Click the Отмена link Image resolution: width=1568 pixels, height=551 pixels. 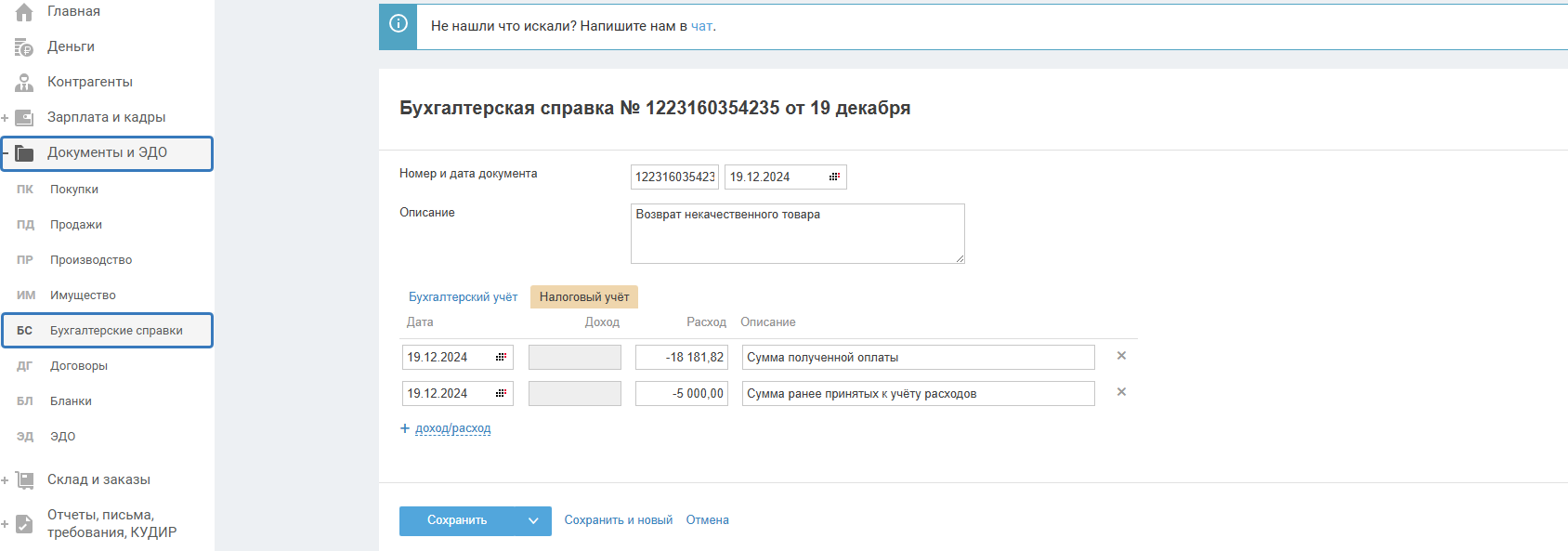tap(707, 520)
